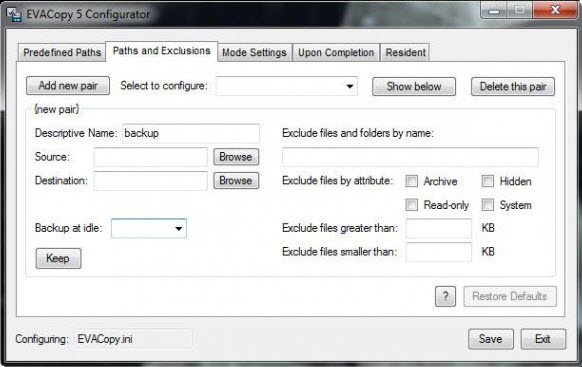
Task: Focus the Descriptive Name field containing backup
Action: tap(191, 133)
